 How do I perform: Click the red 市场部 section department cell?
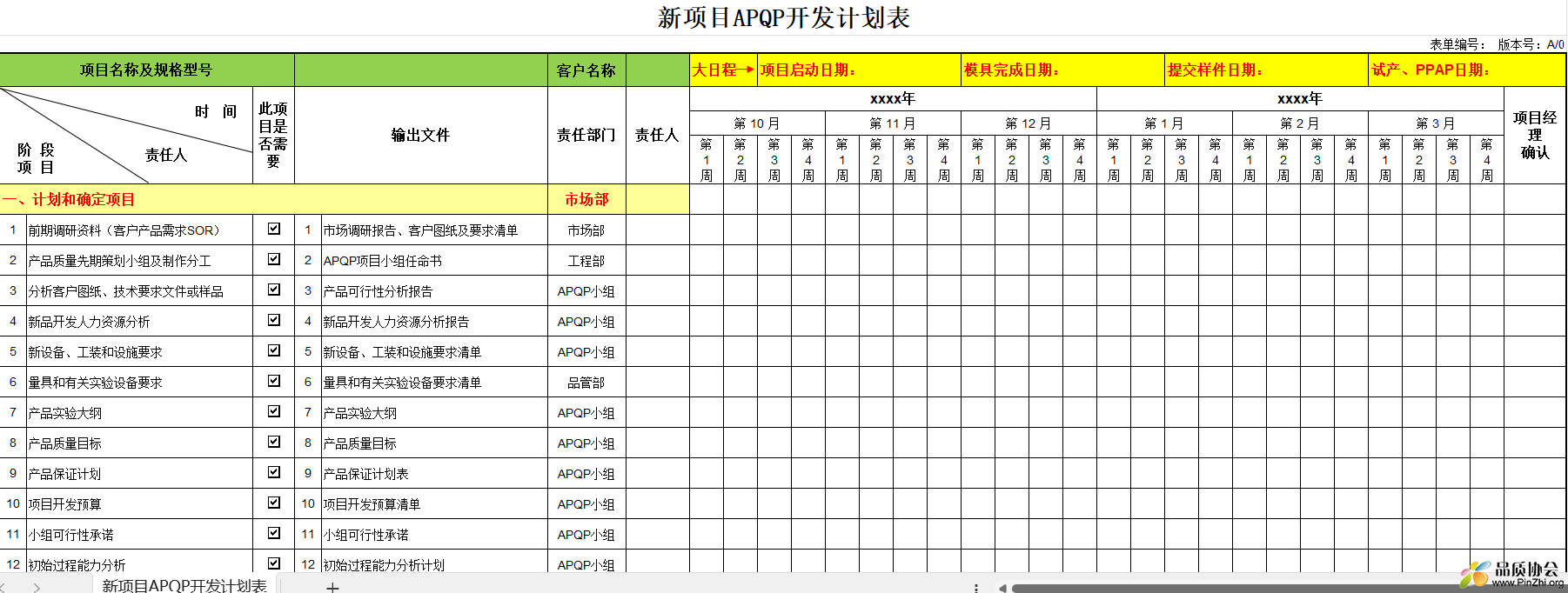(586, 199)
